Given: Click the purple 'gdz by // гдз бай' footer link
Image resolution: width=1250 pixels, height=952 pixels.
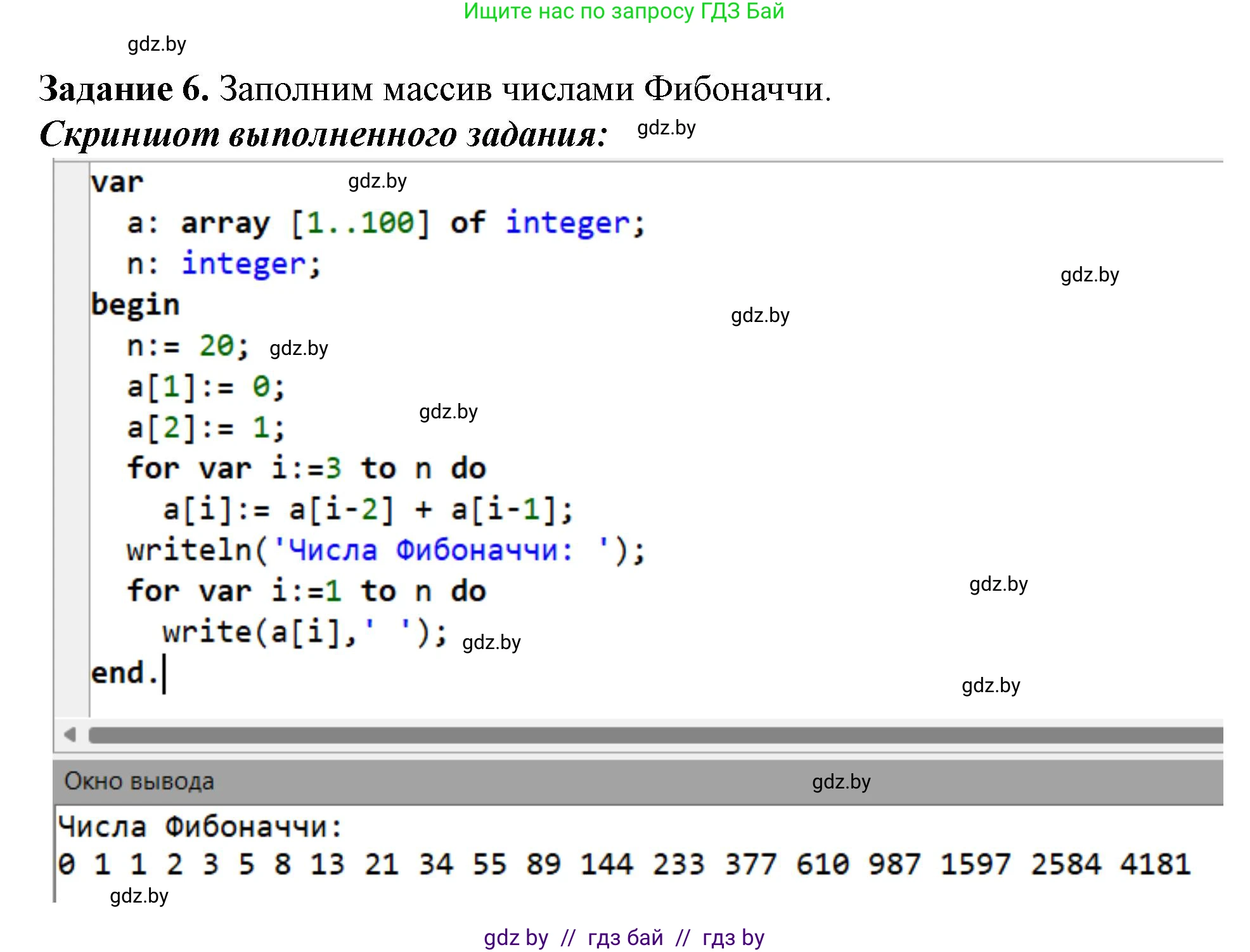Looking at the screenshot, I should pyautogui.click(x=624, y=937).
